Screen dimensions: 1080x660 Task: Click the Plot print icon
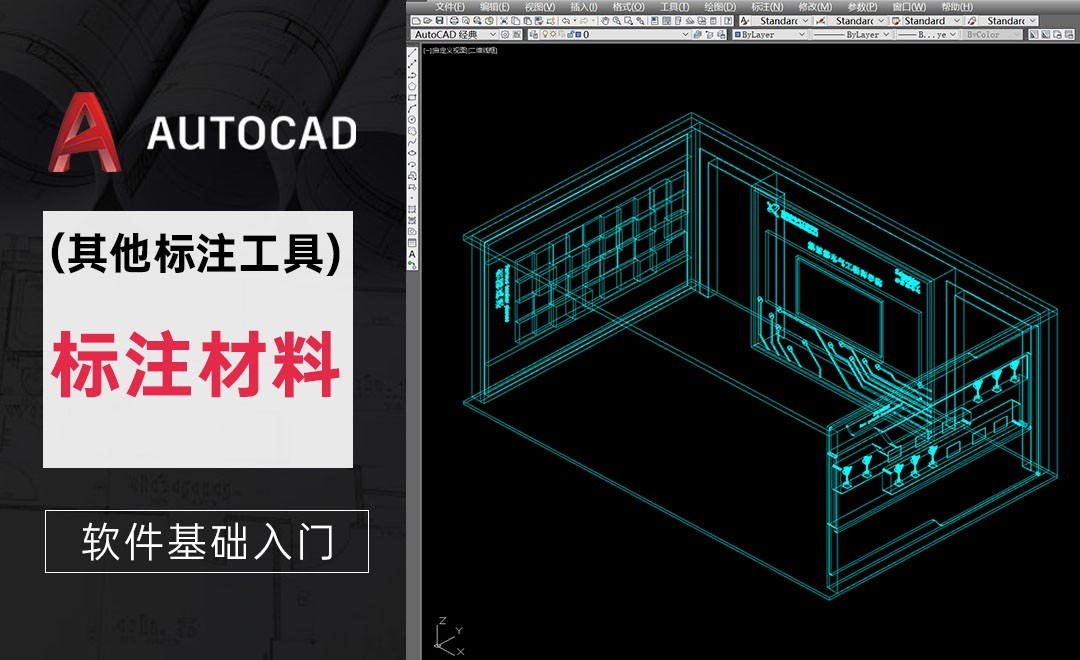point(454,21)
